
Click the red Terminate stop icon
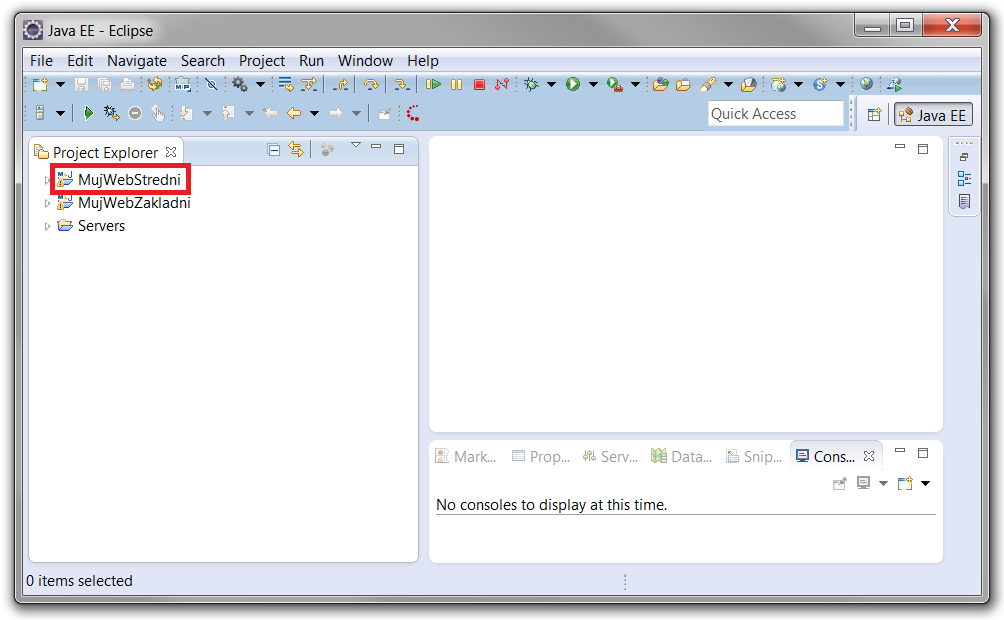[479, 85]
